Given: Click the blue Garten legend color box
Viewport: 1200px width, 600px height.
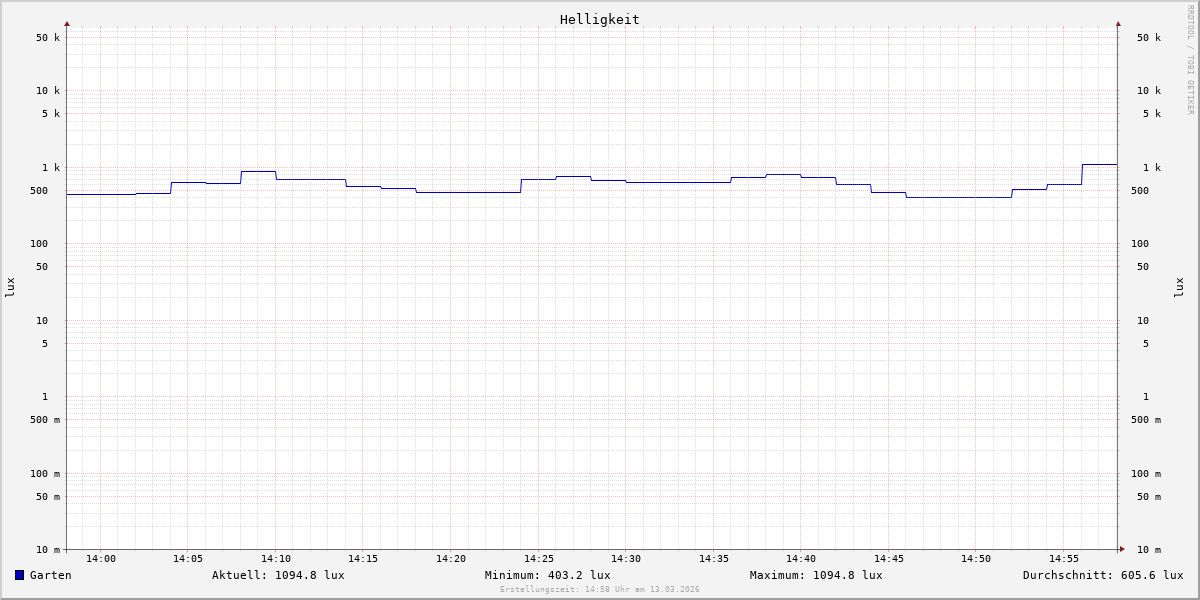Looking at the screenshot, I should click(19, 575).
